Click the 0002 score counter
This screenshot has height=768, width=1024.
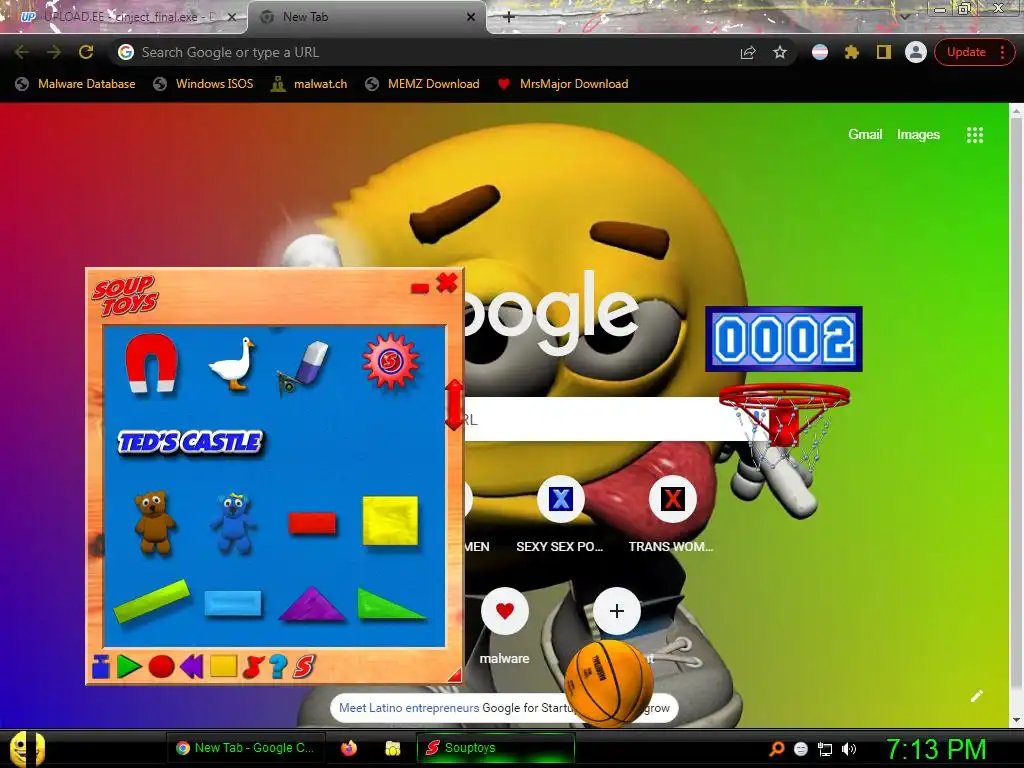[x=784, y=339]
